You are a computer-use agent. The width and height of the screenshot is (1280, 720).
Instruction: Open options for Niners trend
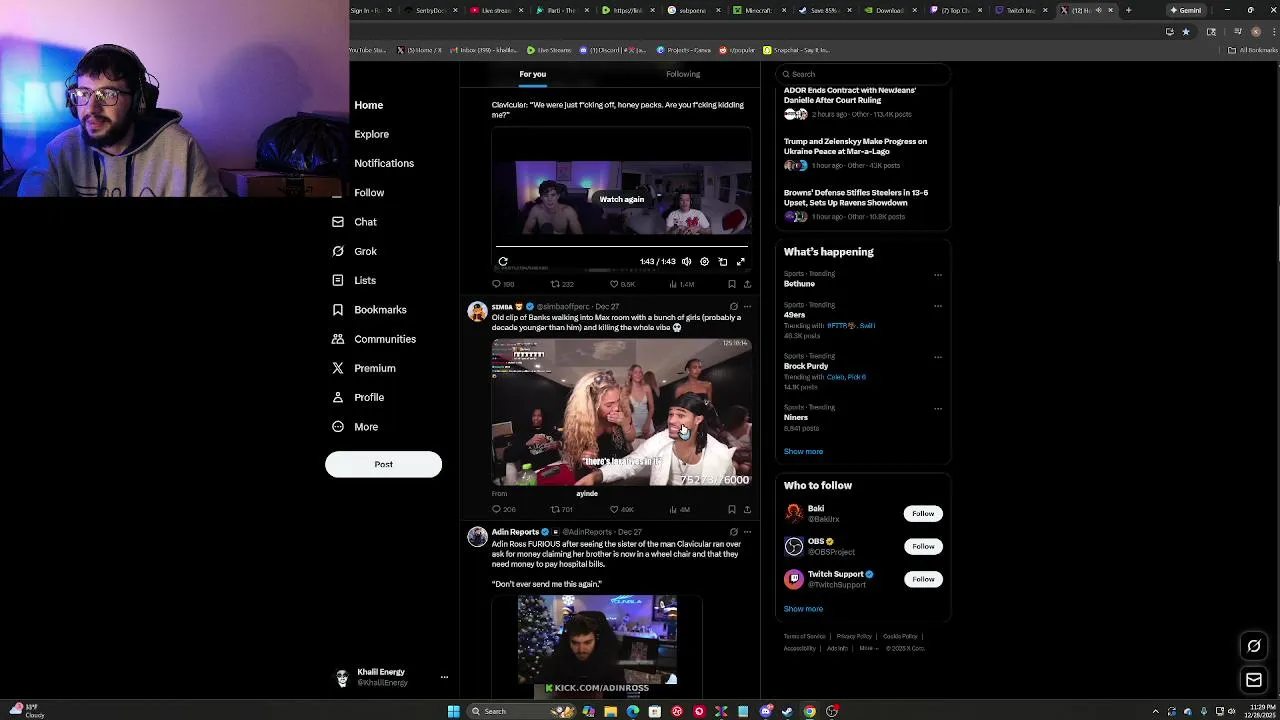click(938, 408)
